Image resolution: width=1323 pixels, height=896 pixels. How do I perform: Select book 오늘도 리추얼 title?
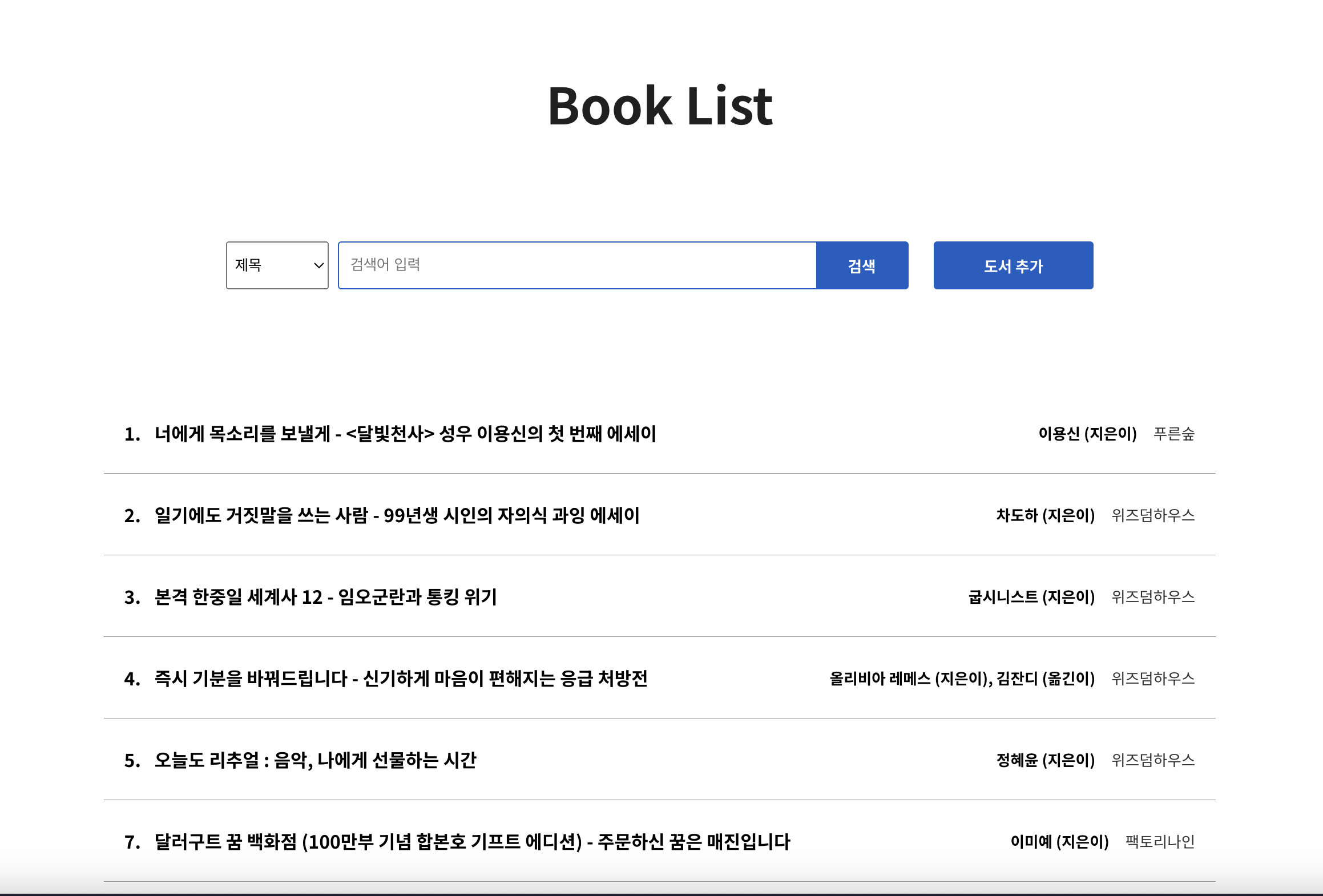(316, 760)
